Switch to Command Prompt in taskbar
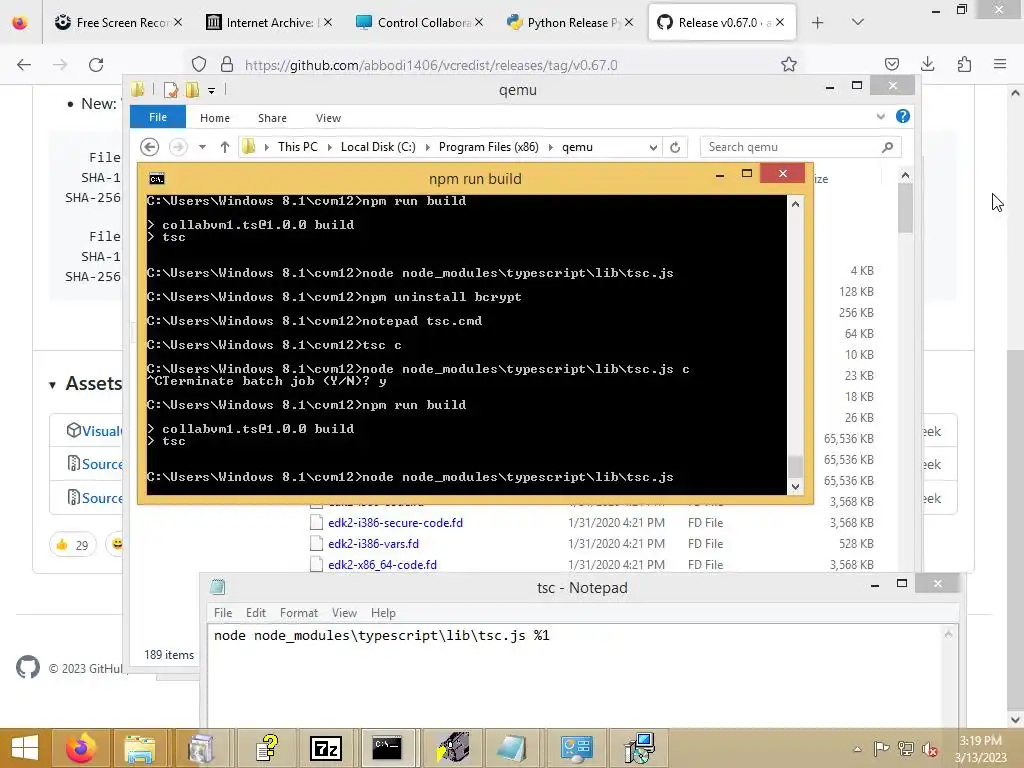Screen dimensions: 1024x768 387,748
